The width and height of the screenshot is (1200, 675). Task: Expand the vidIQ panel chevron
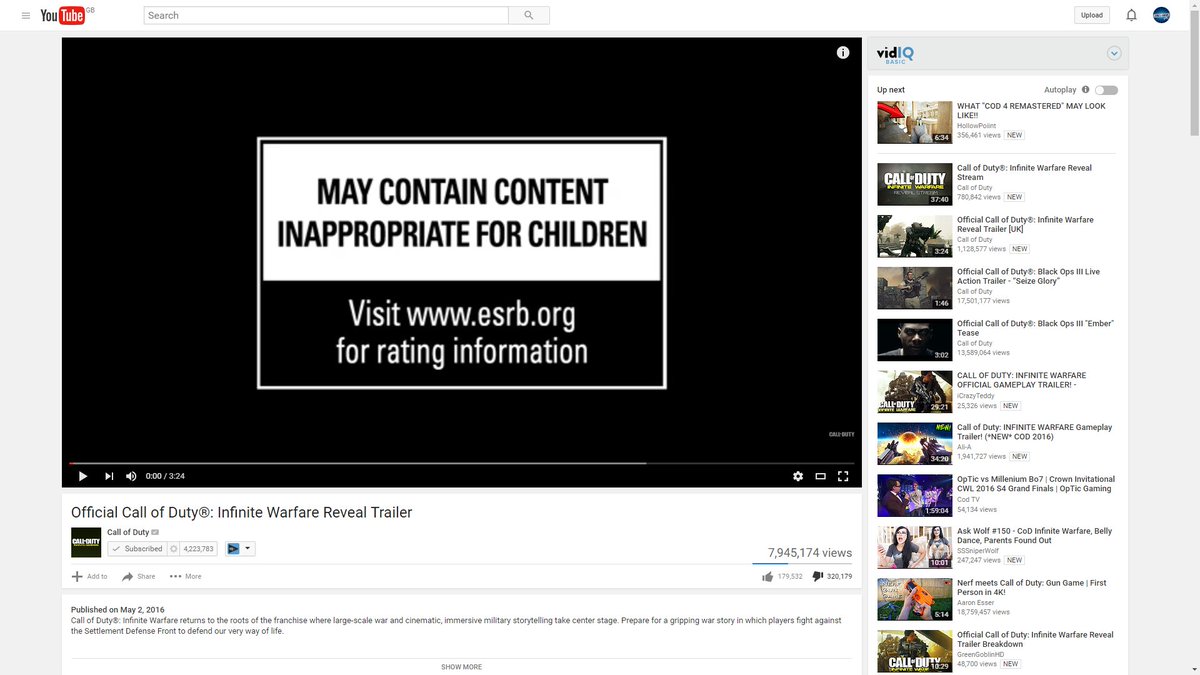[x=1114, y=54]
